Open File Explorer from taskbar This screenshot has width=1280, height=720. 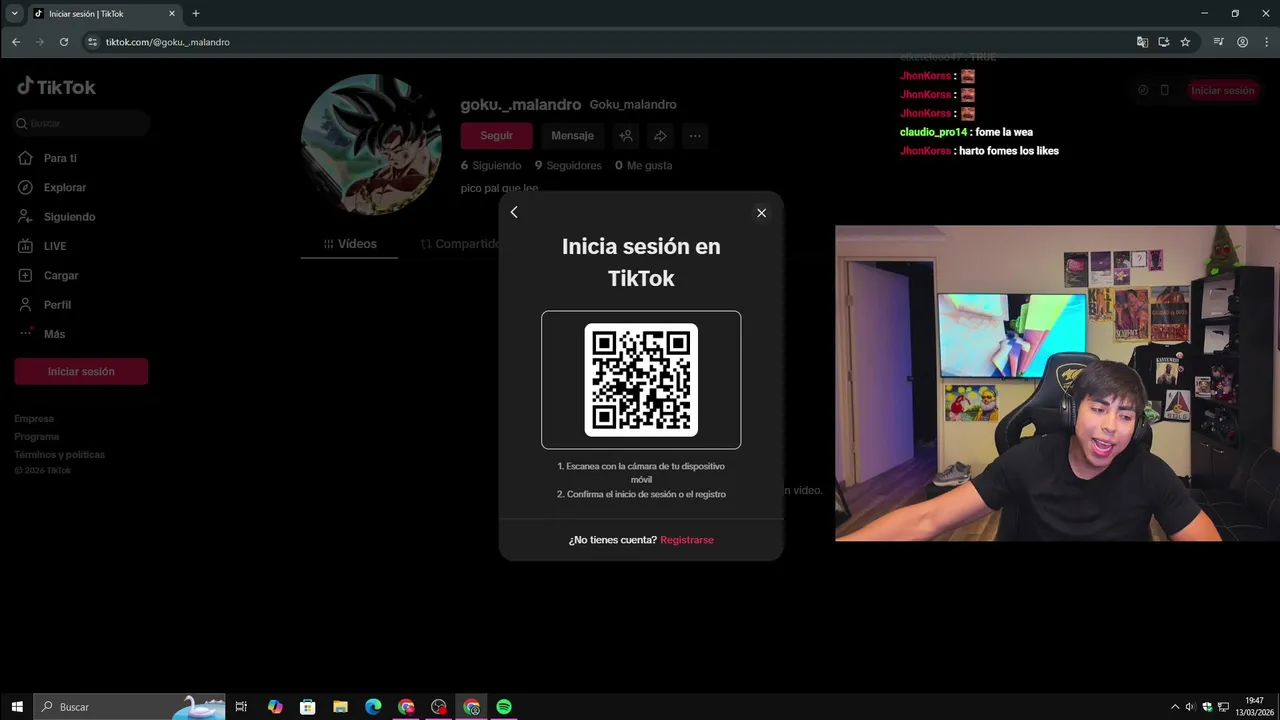(x=340, y=707)
